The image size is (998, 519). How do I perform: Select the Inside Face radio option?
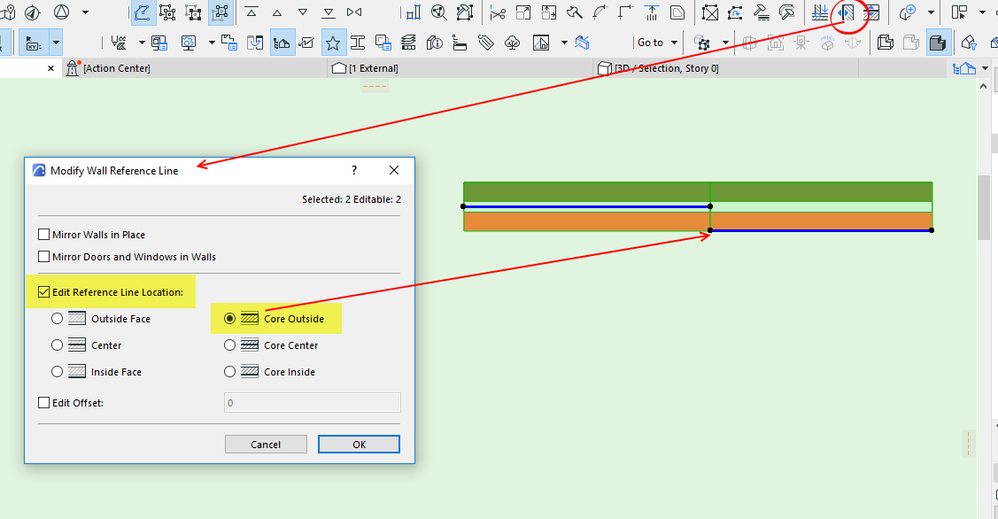click(x=57, y=371)
